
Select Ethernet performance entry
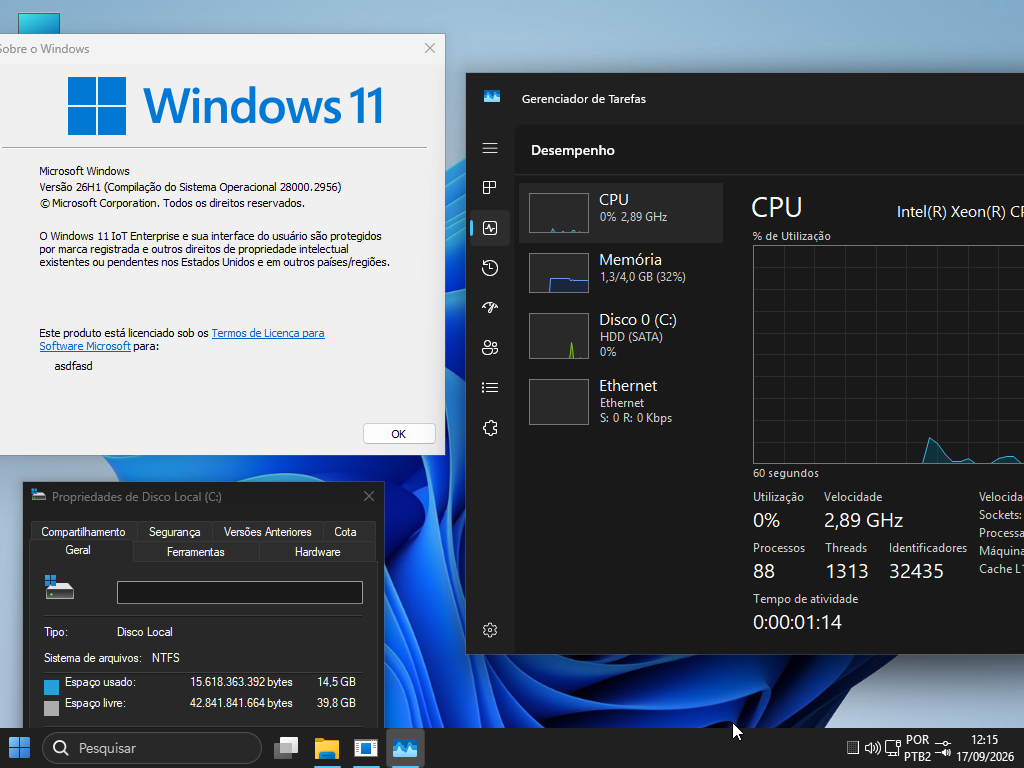tap(620, 401)
